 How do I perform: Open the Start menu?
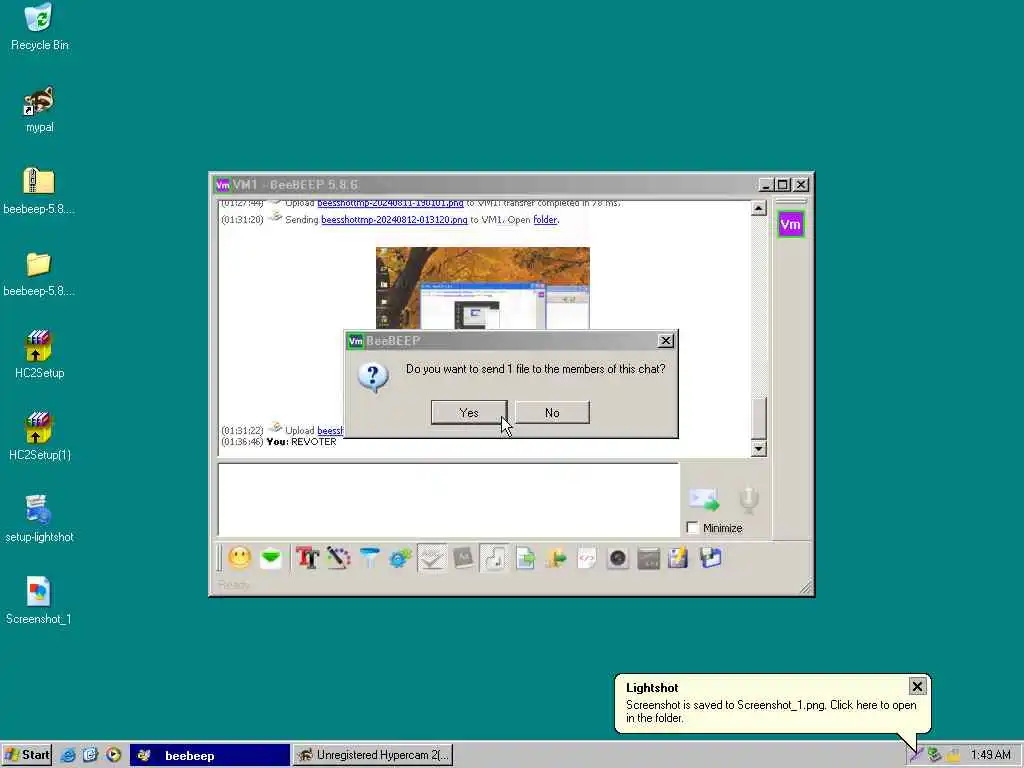coord(27,755)
